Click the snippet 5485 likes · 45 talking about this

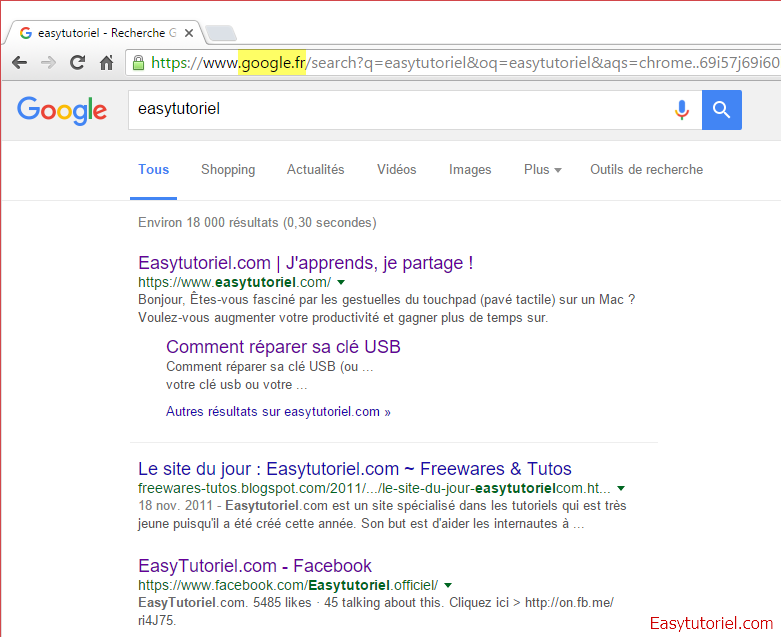point(348,603)
